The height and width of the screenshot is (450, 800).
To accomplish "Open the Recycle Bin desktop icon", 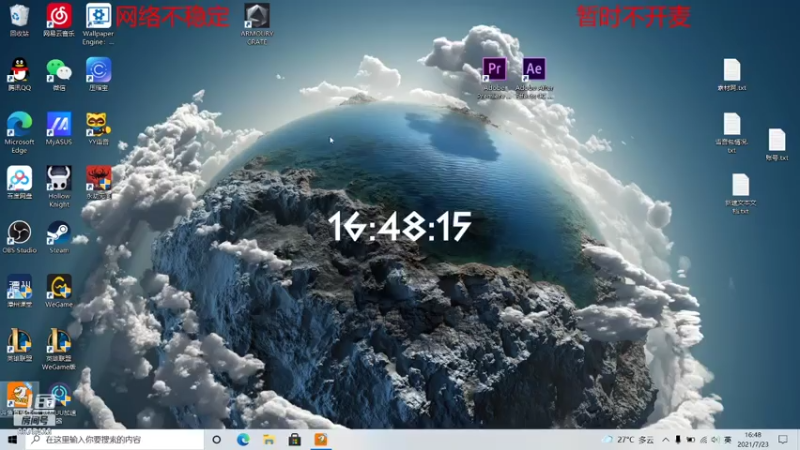I will coord(19,20).
